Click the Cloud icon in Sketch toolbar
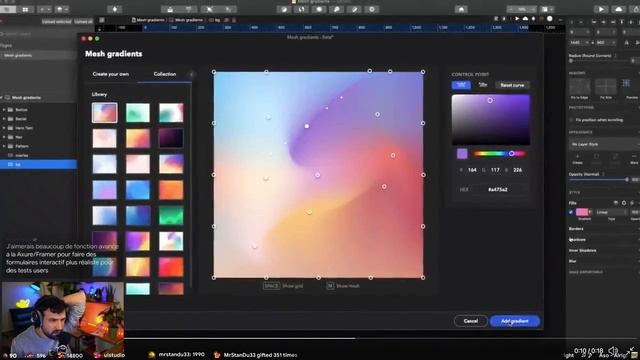This screenshot has height=360, width=640. [x=619, y=9]
